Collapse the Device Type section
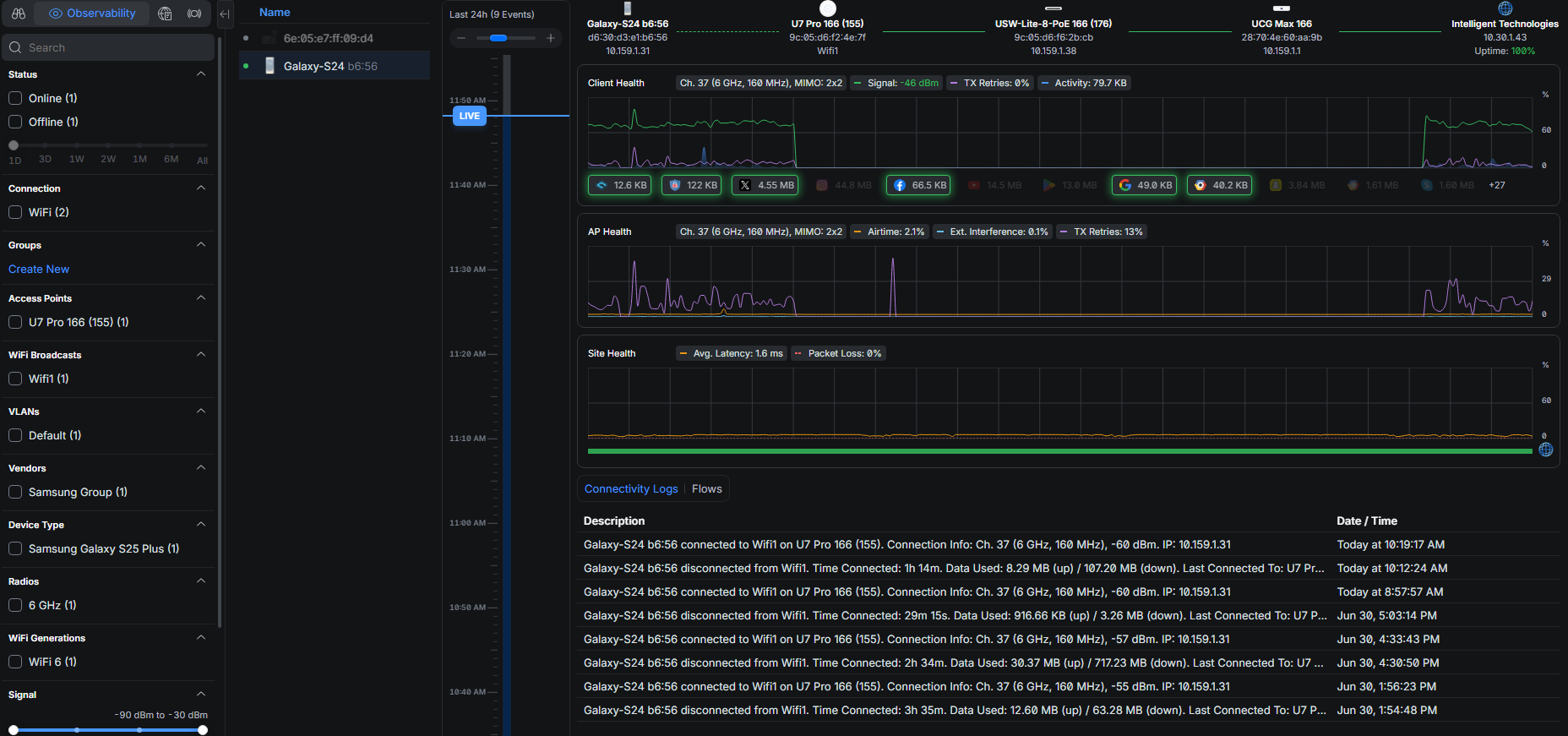 201,524
